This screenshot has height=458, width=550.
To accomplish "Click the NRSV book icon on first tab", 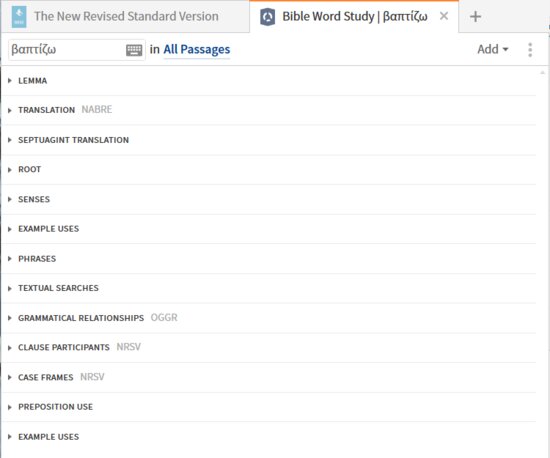I will pos(19,16).
